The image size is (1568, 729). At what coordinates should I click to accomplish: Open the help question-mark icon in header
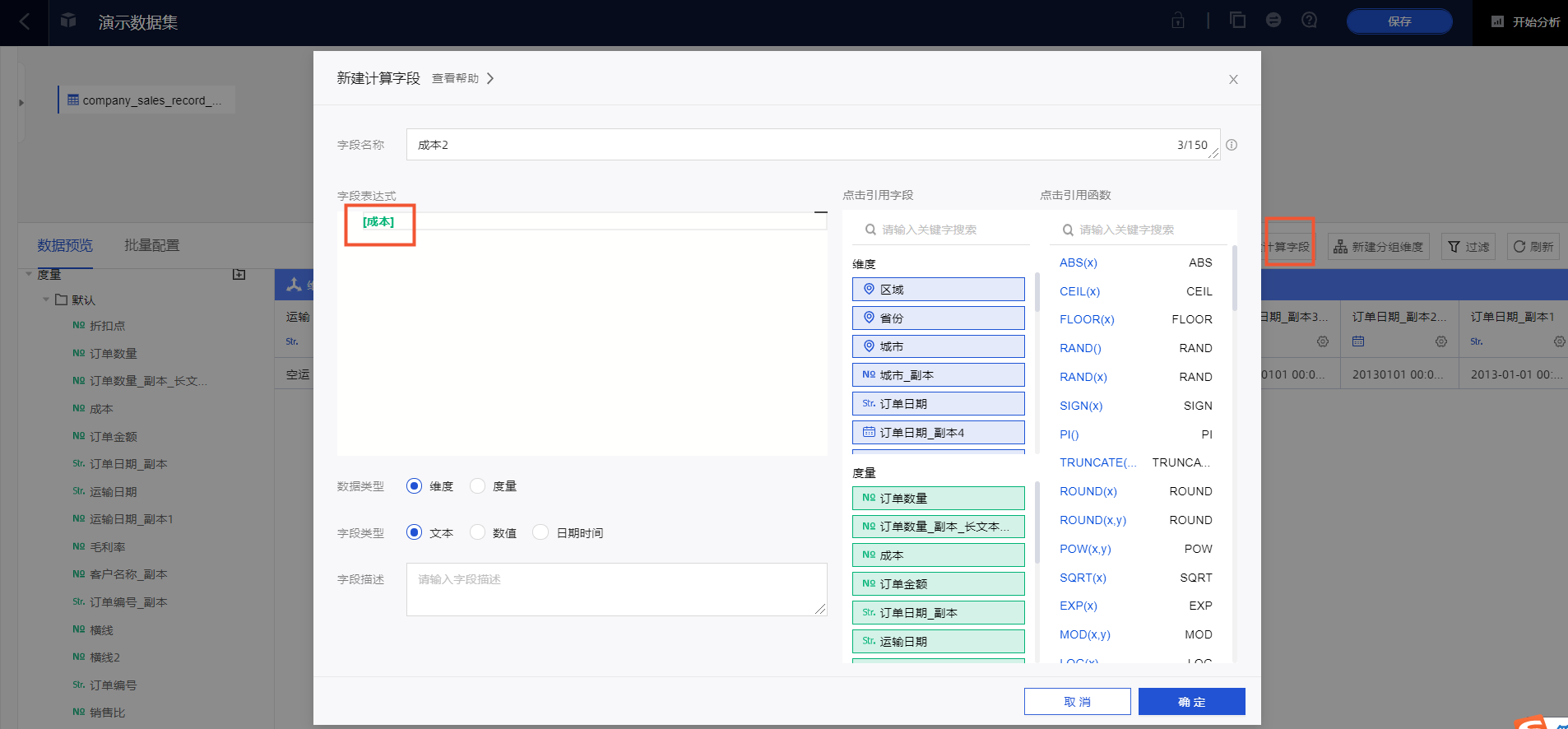click(1309, 21)
